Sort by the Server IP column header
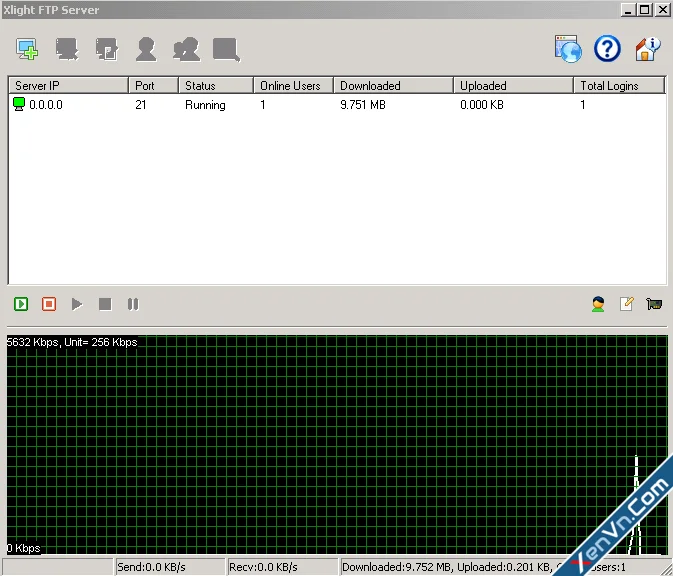 [x=69, y=85]
